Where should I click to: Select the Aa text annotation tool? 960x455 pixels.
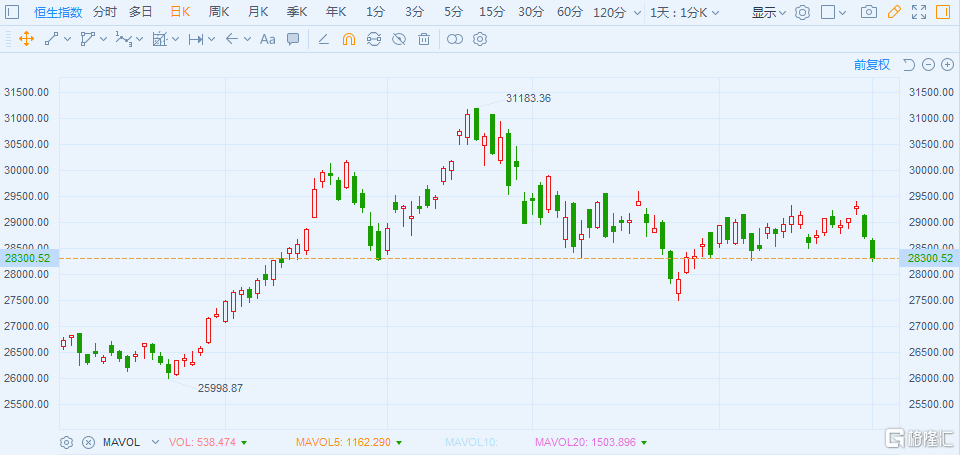click(x=268, y=39)
